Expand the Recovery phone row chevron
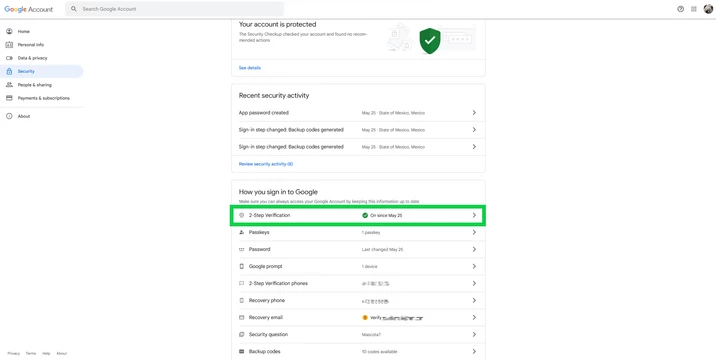This screenshot has height=360, width=716. tap(474, 301)
